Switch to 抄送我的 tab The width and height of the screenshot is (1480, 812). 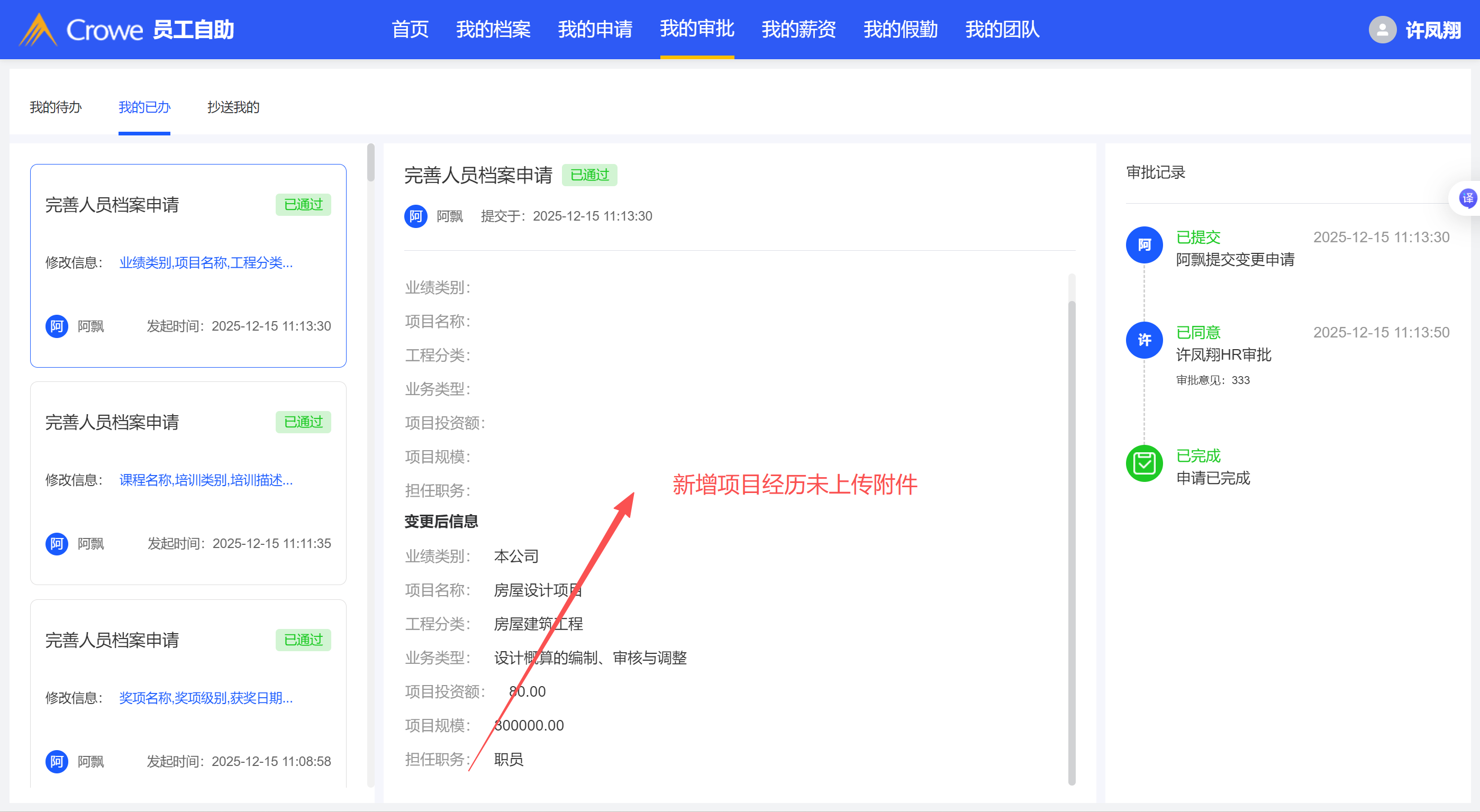pyautogui.click(x=233, y=107)
